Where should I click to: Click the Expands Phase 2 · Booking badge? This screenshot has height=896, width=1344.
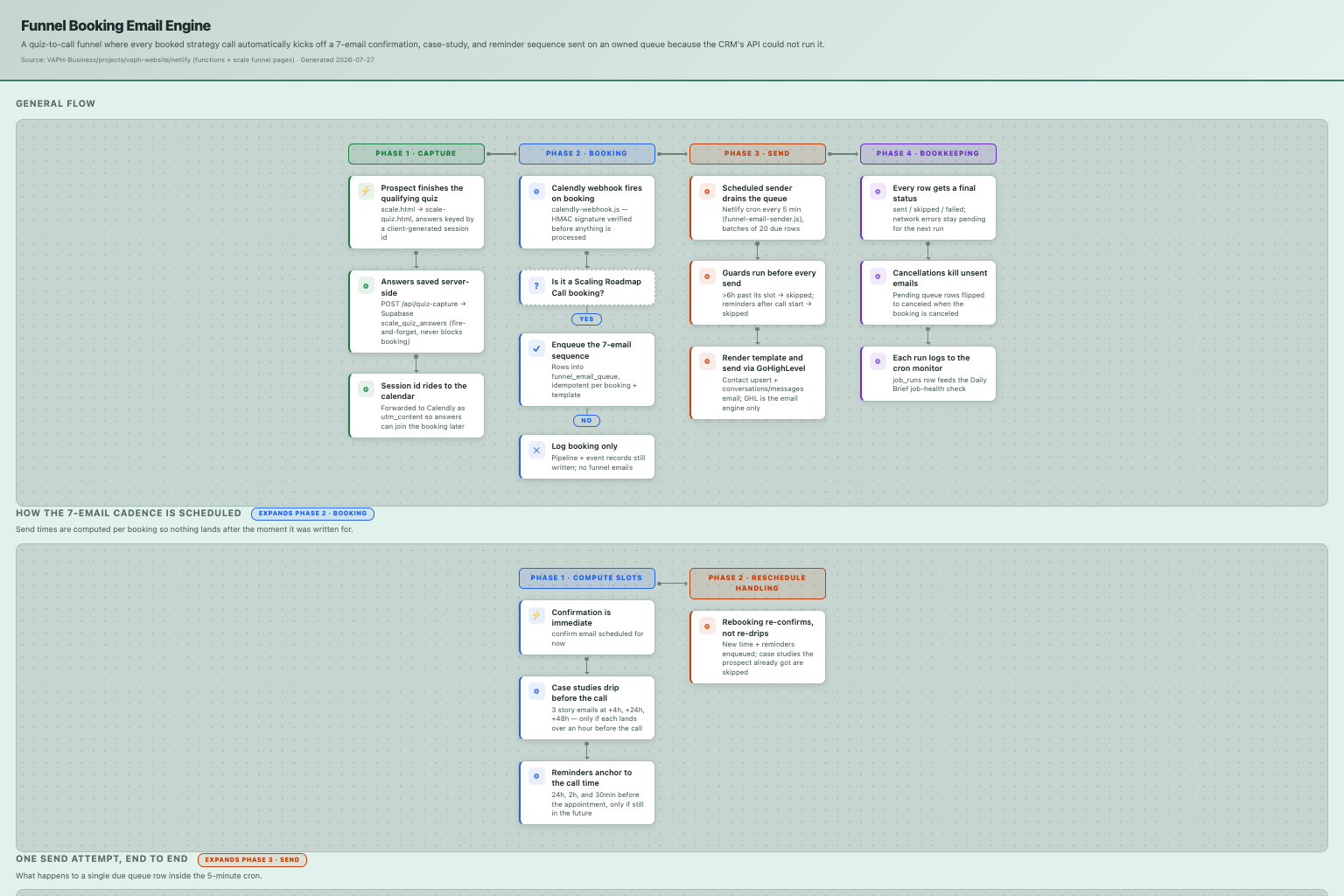coord(312,514)
